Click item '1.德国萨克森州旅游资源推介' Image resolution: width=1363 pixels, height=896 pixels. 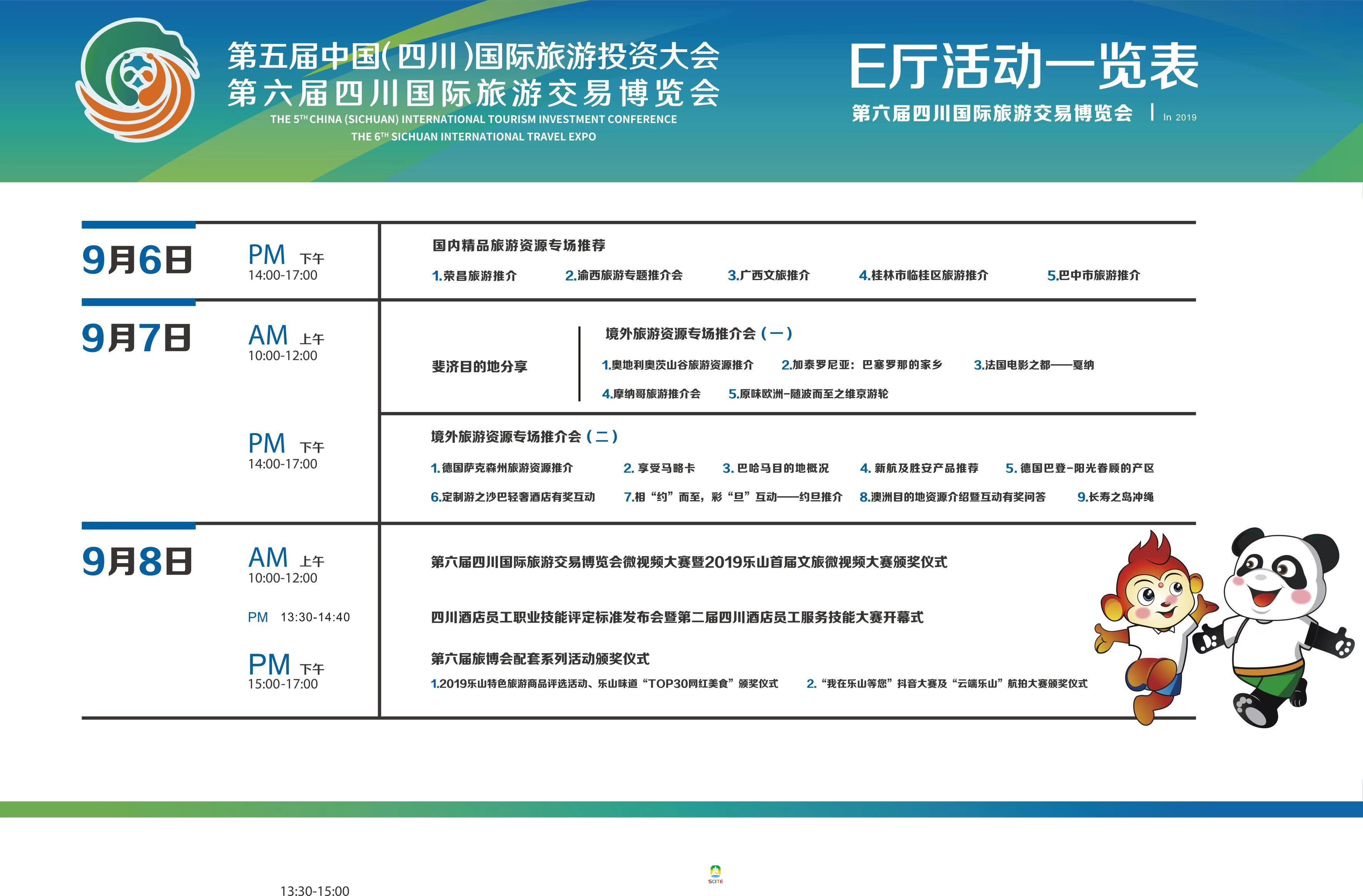point(502,468)
